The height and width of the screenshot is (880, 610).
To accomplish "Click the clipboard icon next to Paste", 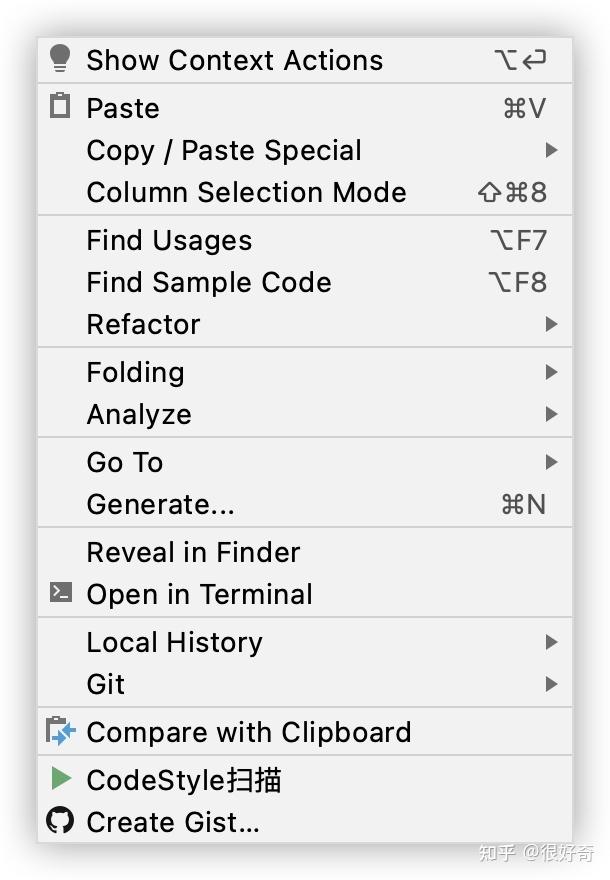I will pos(60,107).
